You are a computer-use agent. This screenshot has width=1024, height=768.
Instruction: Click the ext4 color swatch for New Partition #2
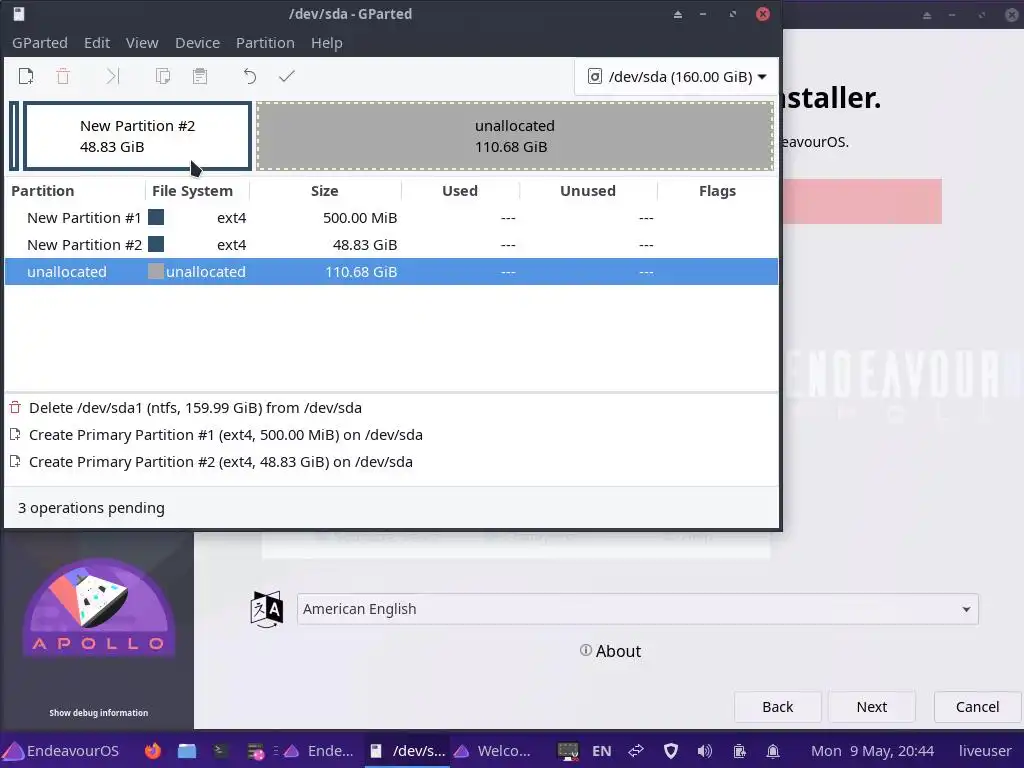156,244
